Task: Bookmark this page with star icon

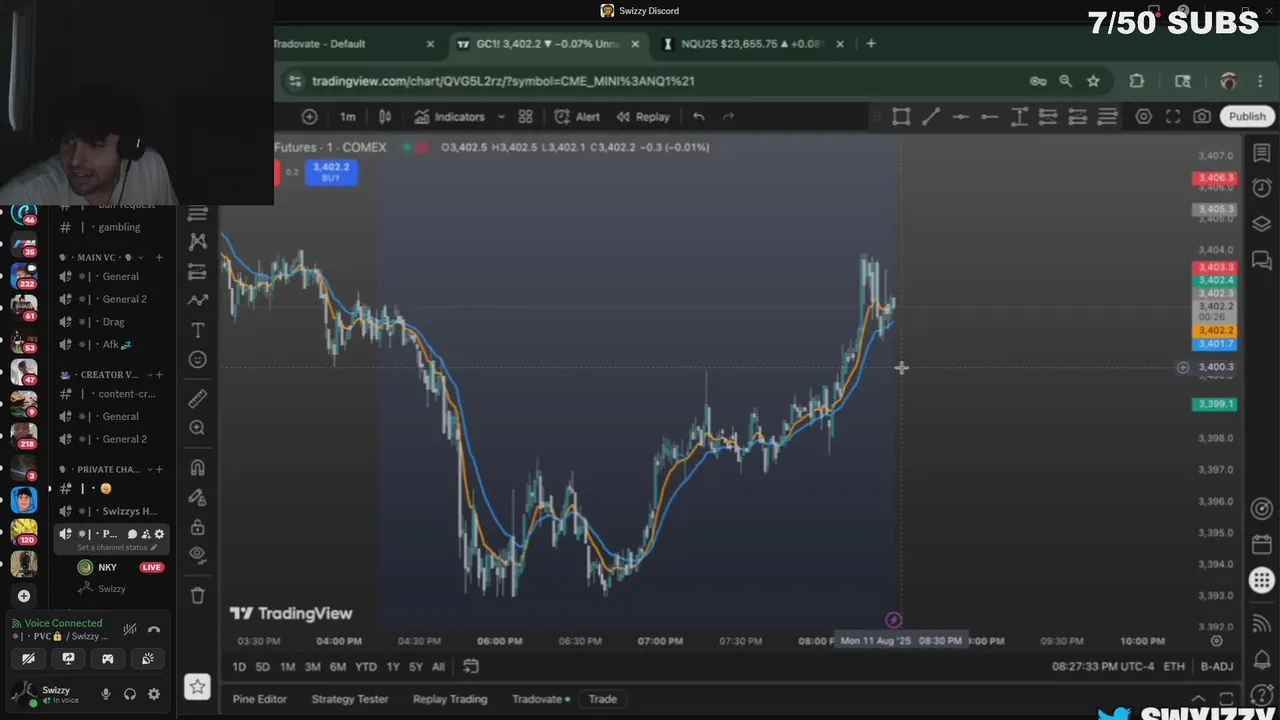Action: pyautogui.click(x=1093, y=81)
